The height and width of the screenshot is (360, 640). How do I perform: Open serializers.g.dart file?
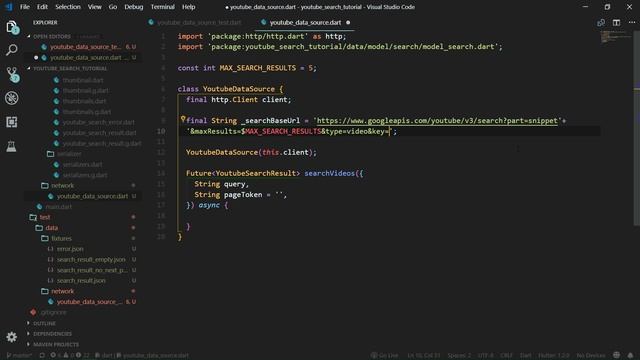click(x=85, y=175)
